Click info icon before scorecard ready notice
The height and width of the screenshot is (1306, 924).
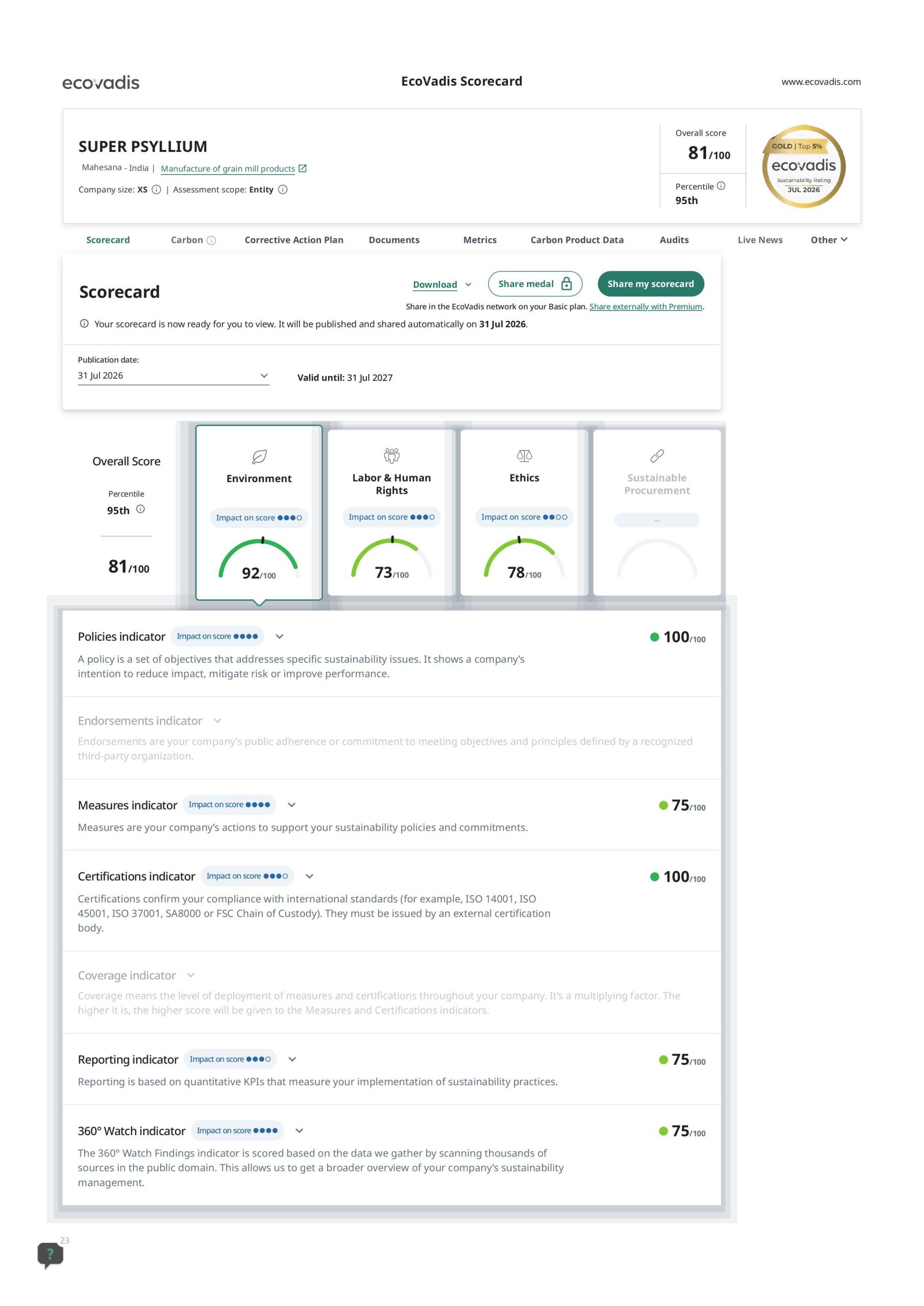[x=84, y=323]
